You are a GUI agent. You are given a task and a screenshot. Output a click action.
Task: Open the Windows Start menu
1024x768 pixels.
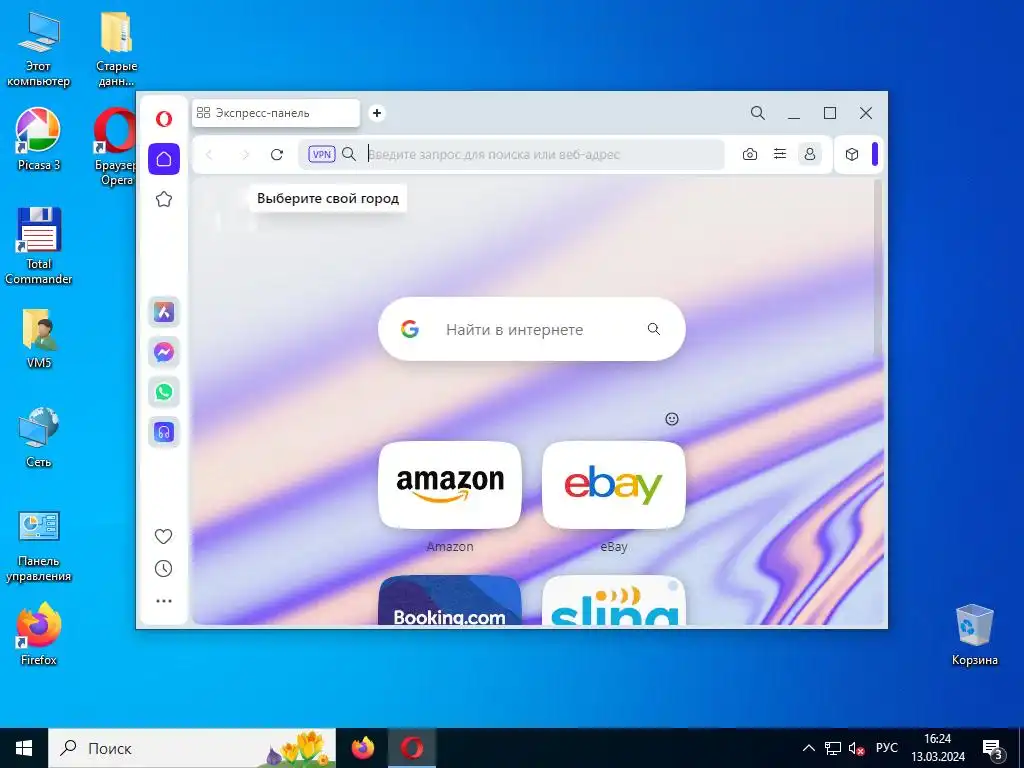pos(24,748)
